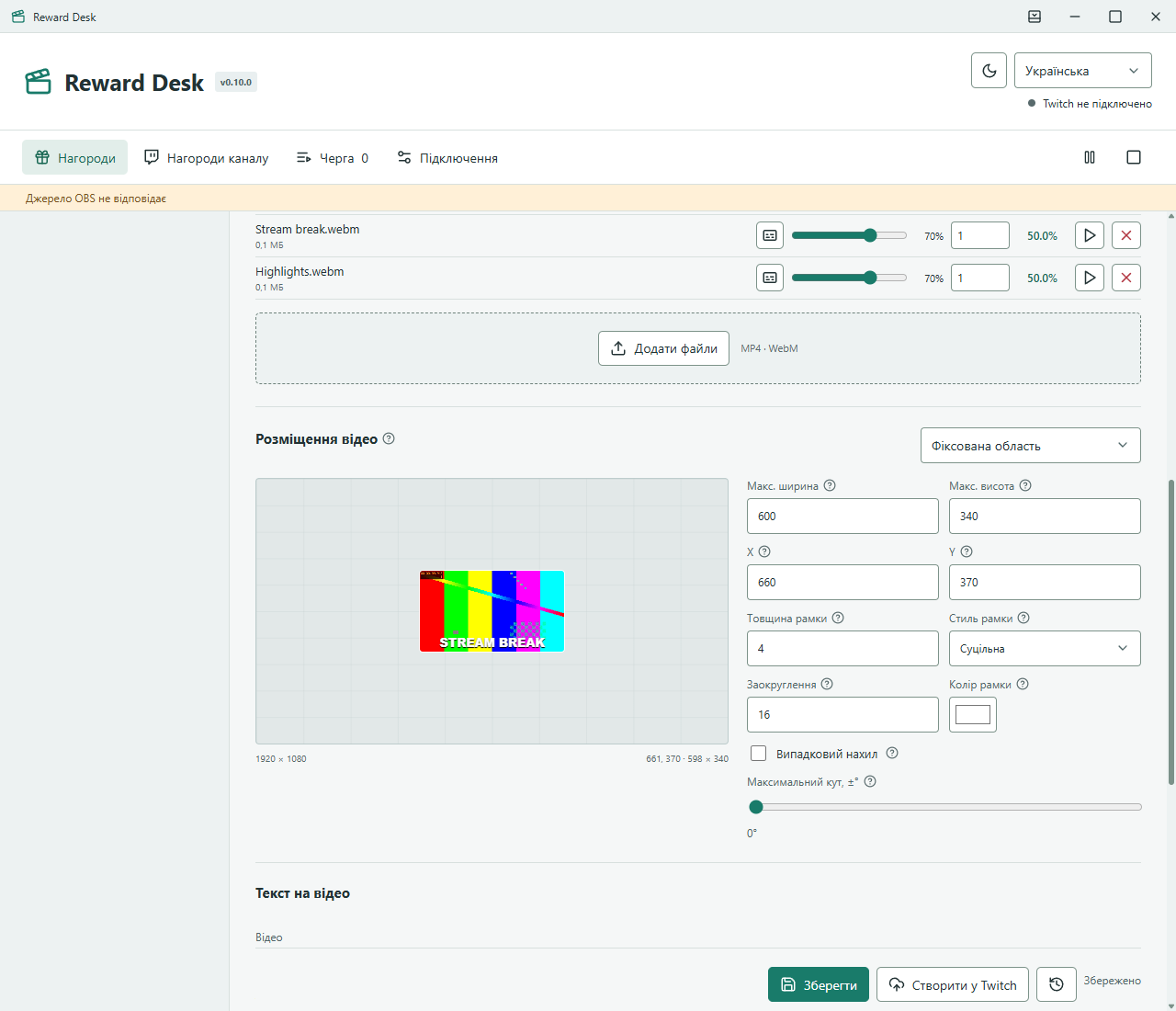
Task: Click the Зберегти button
Action: click(819, 984)
